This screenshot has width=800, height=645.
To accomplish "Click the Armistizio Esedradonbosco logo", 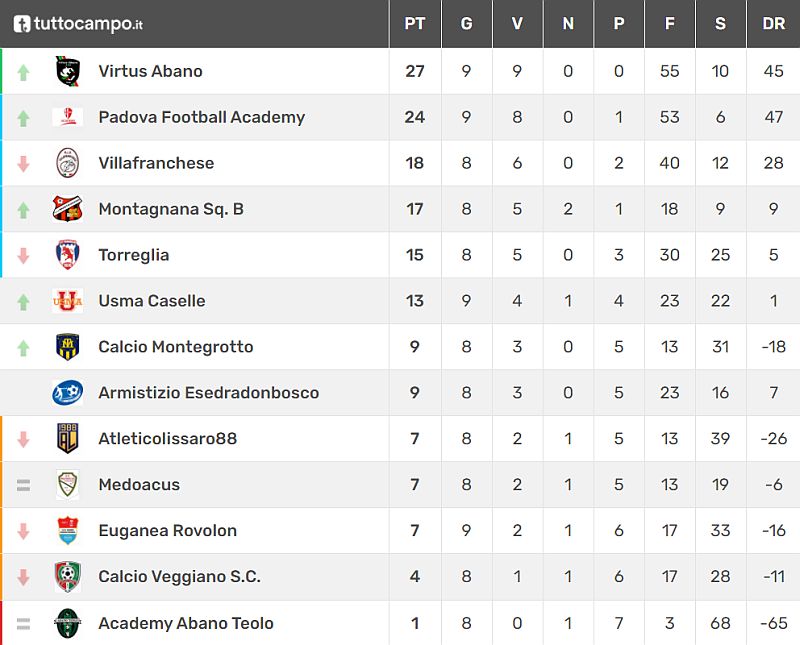I will click(67, 393).
